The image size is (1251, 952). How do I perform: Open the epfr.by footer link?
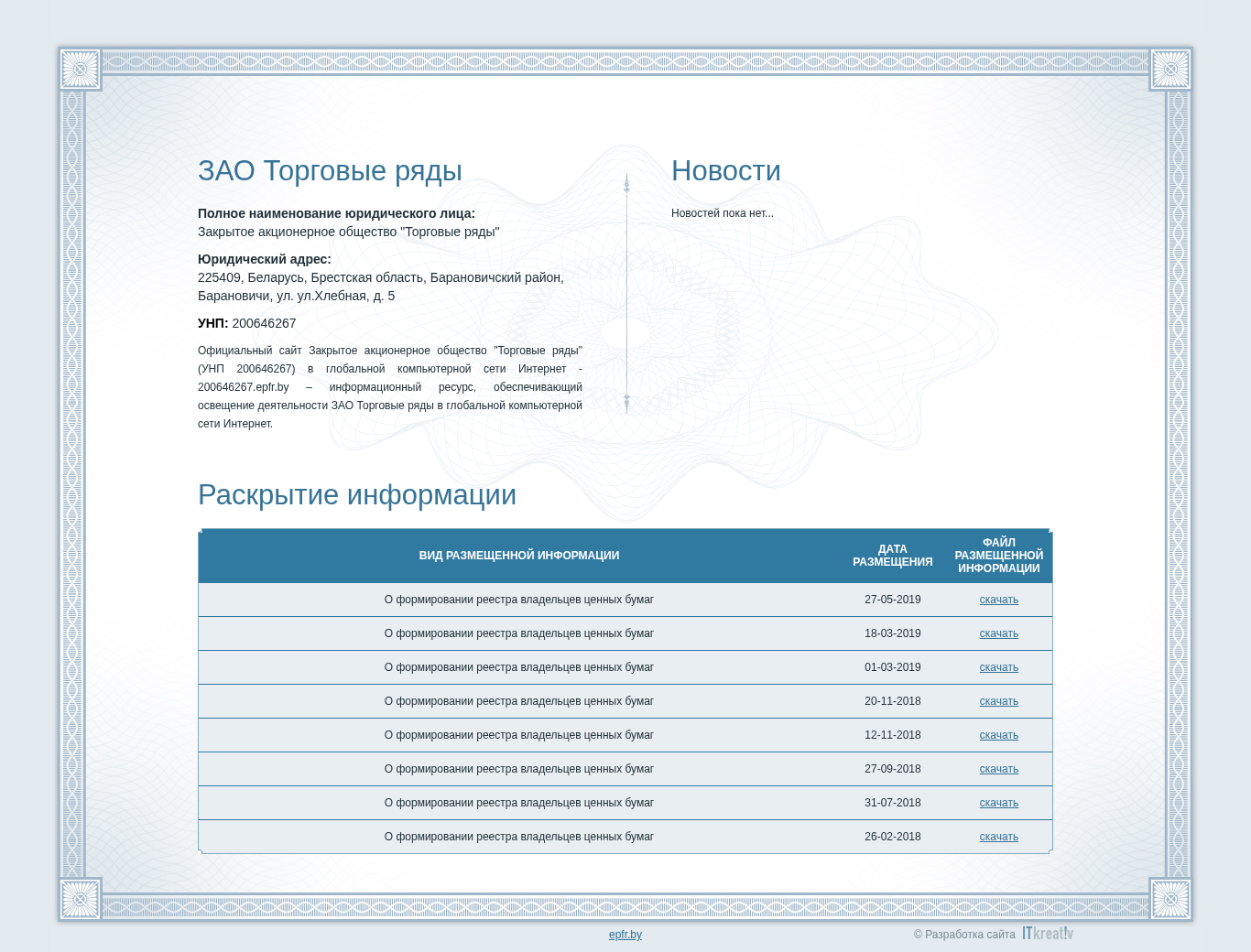pos(625,935)
